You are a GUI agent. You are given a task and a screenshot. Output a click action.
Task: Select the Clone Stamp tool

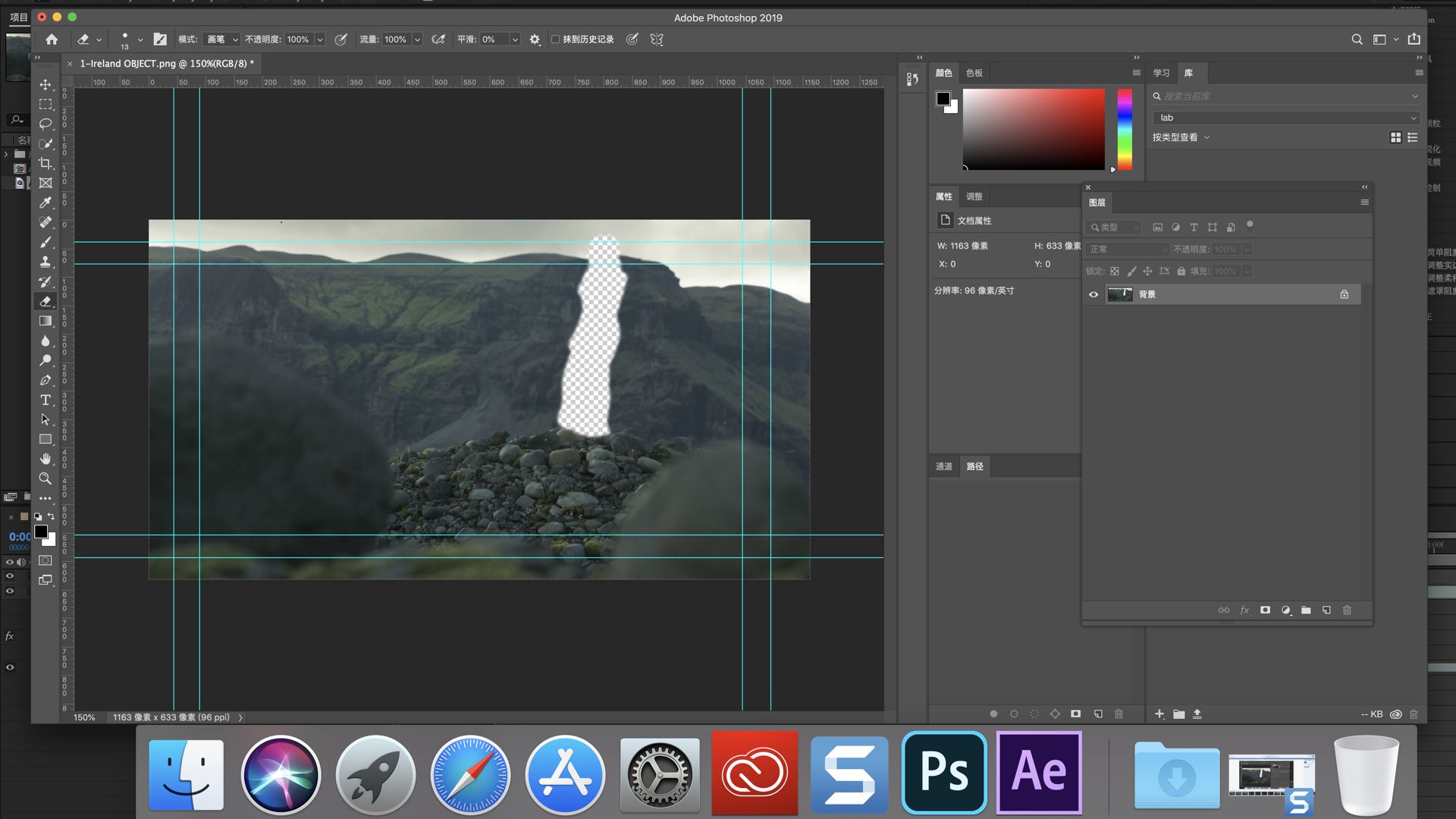tap(45, 262)
